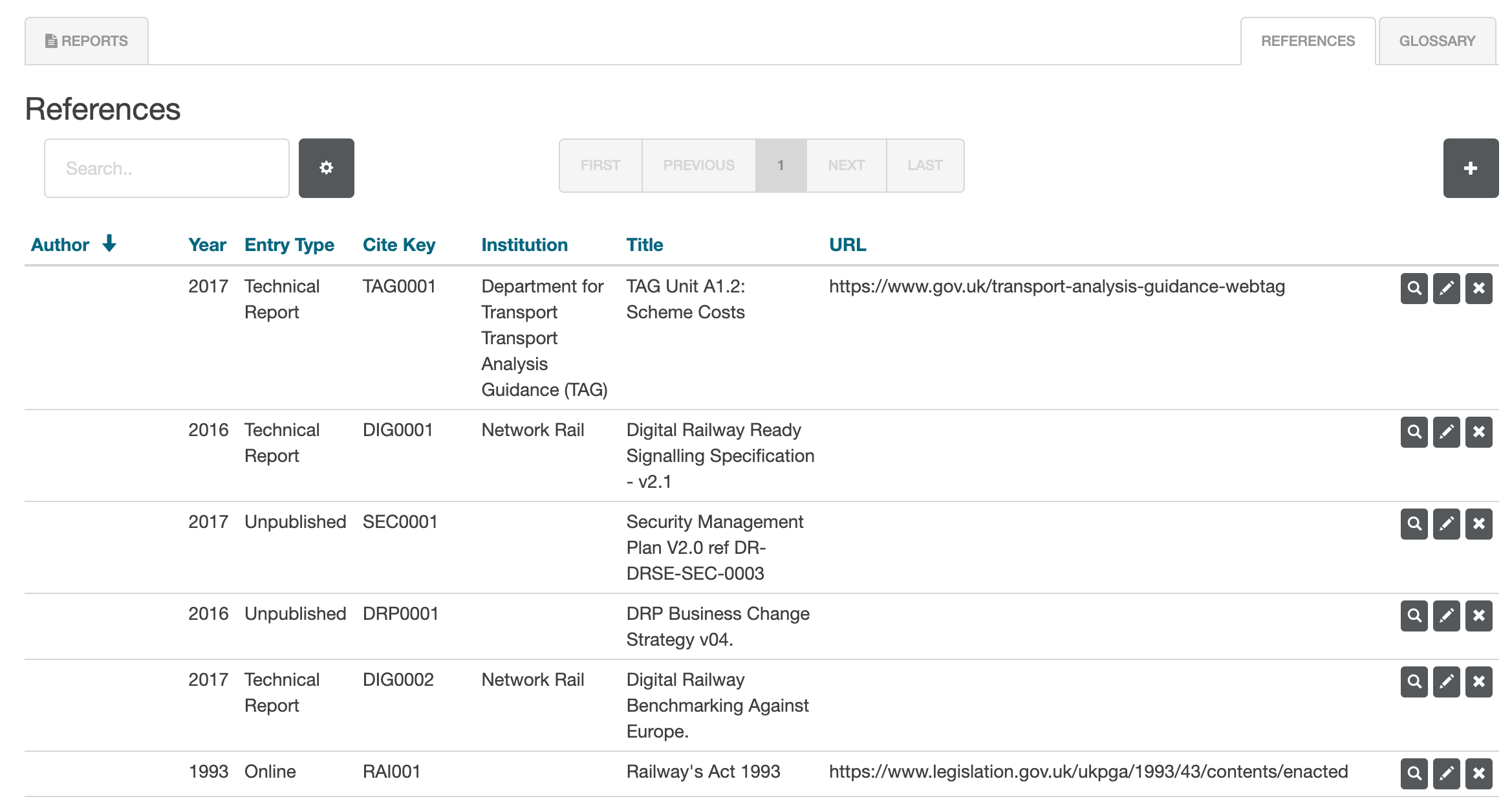Image resolution: width=1512 pixels, height=801 pixels.
Task: Go to Next page of references
Action: 845,166
